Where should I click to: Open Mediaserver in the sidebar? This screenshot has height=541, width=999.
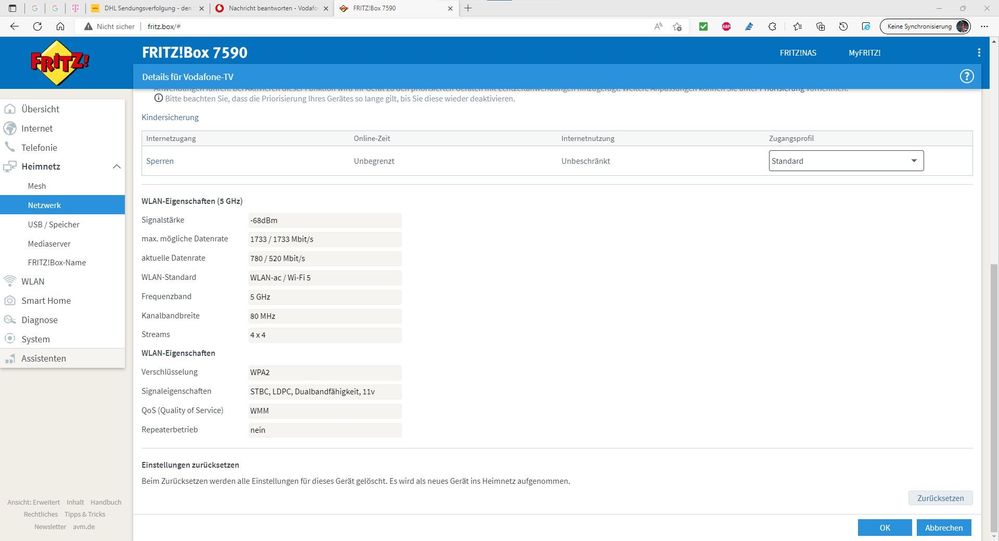click(49, 243)
